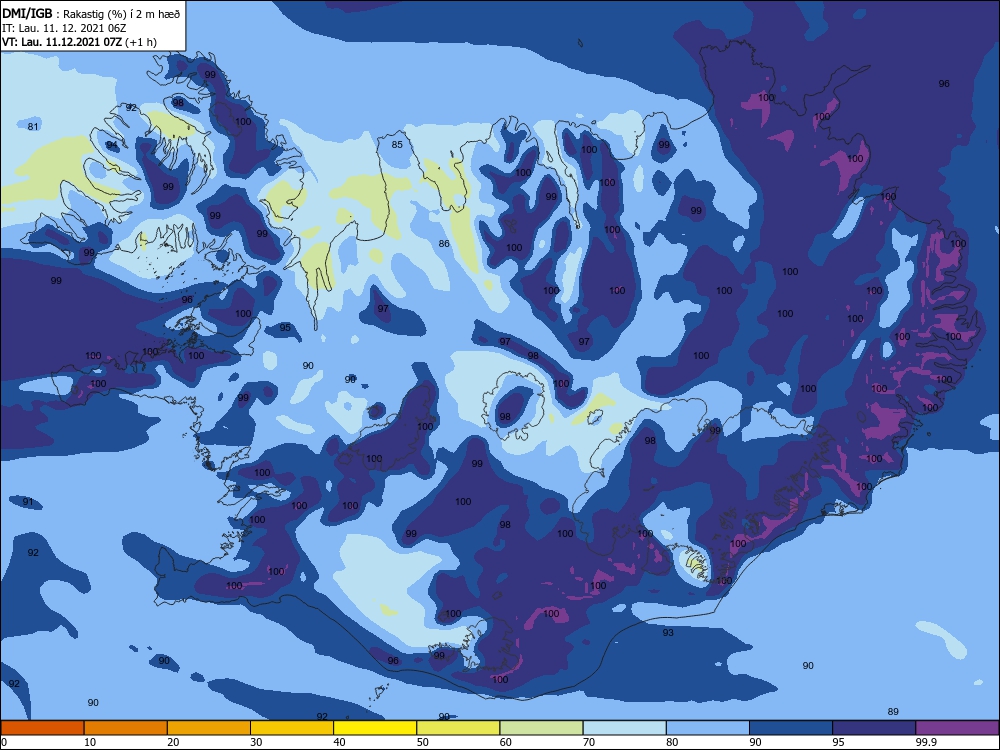Click the color scale tick label "10"
This screenshot has width=1000, height=750.
(90, 742)
